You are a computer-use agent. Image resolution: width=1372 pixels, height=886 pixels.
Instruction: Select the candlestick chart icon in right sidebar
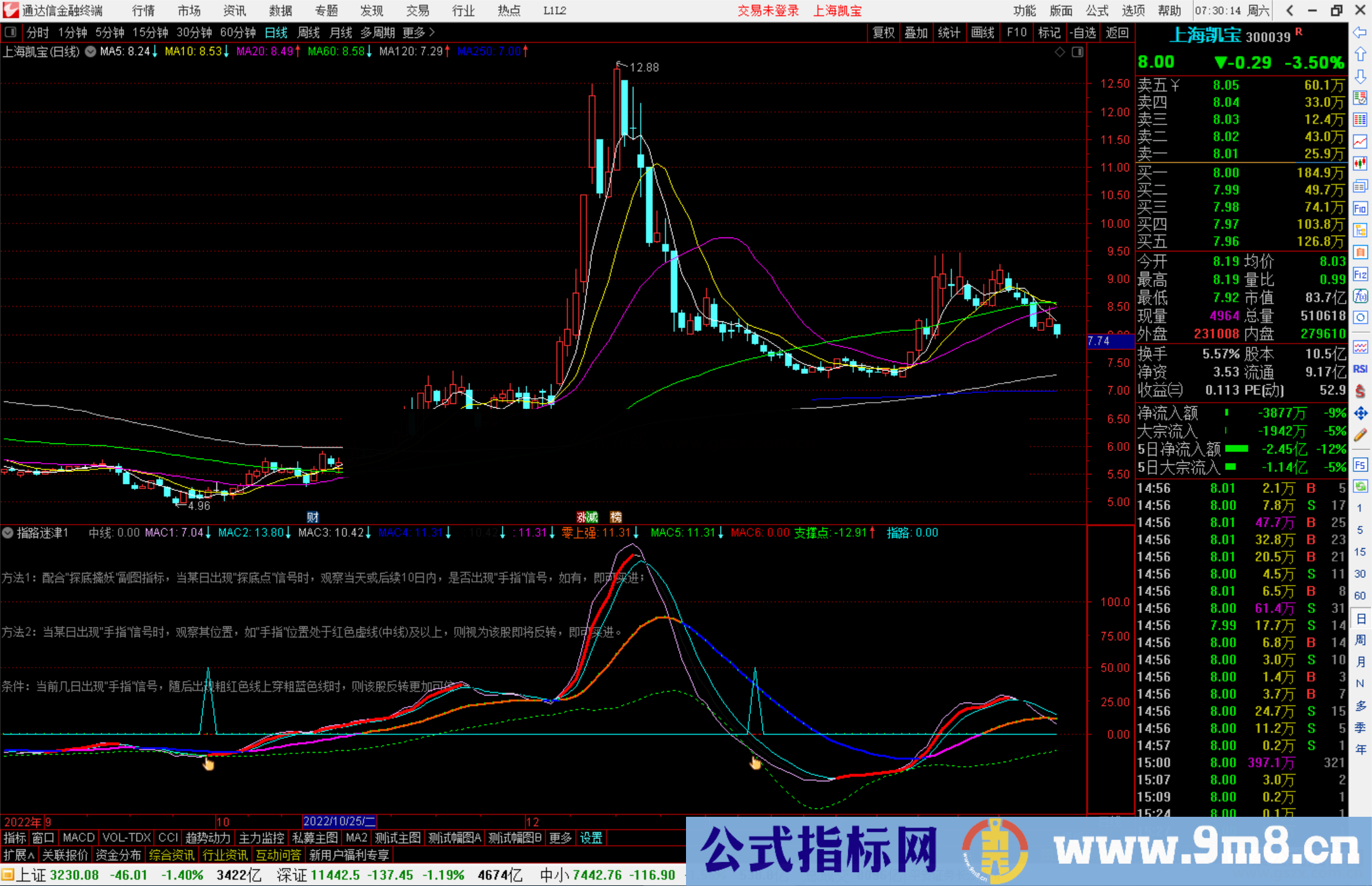pos(1361,163)
